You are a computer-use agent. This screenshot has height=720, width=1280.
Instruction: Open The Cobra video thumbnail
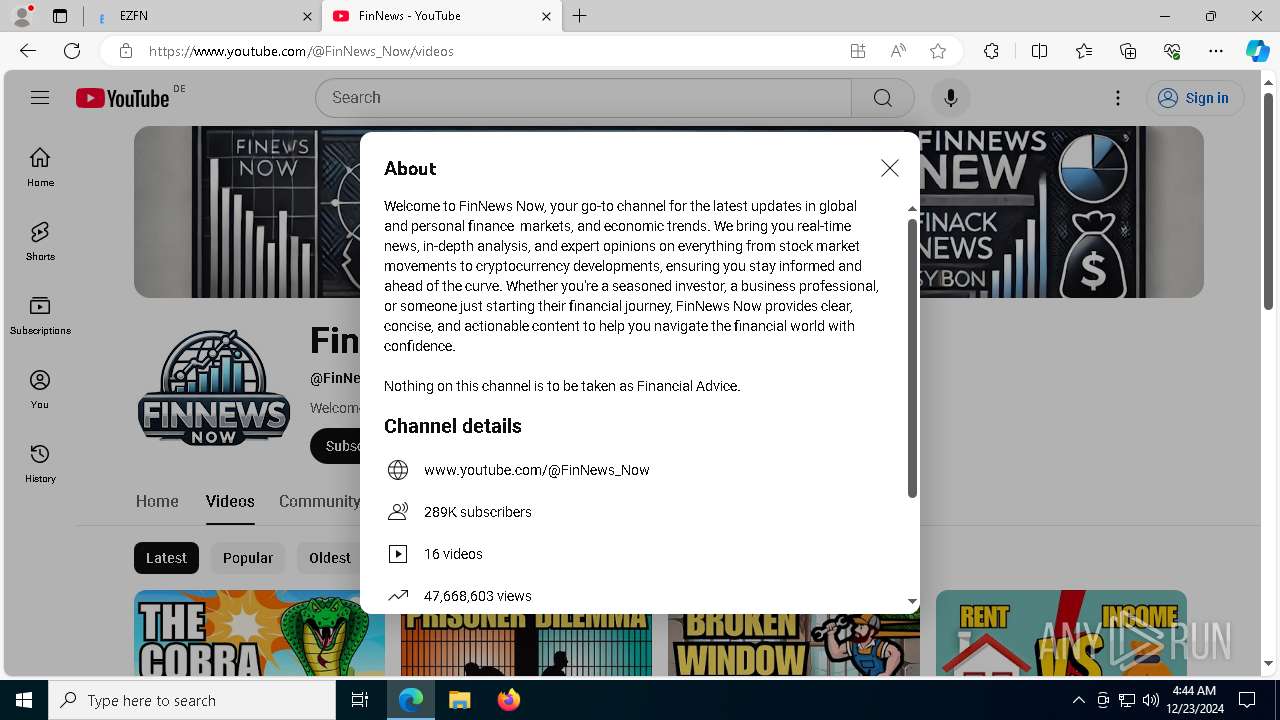(259, 633)
